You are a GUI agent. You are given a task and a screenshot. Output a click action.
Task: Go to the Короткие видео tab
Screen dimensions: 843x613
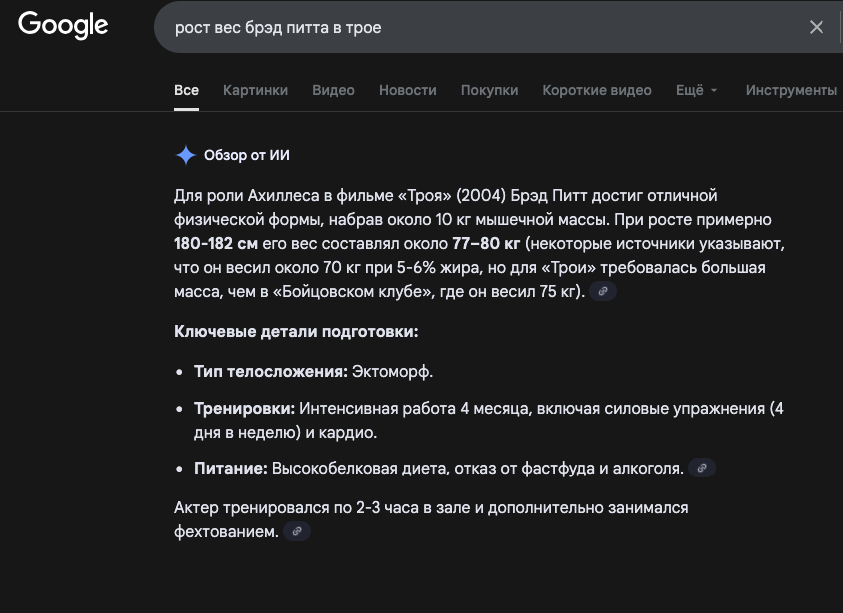596,90
